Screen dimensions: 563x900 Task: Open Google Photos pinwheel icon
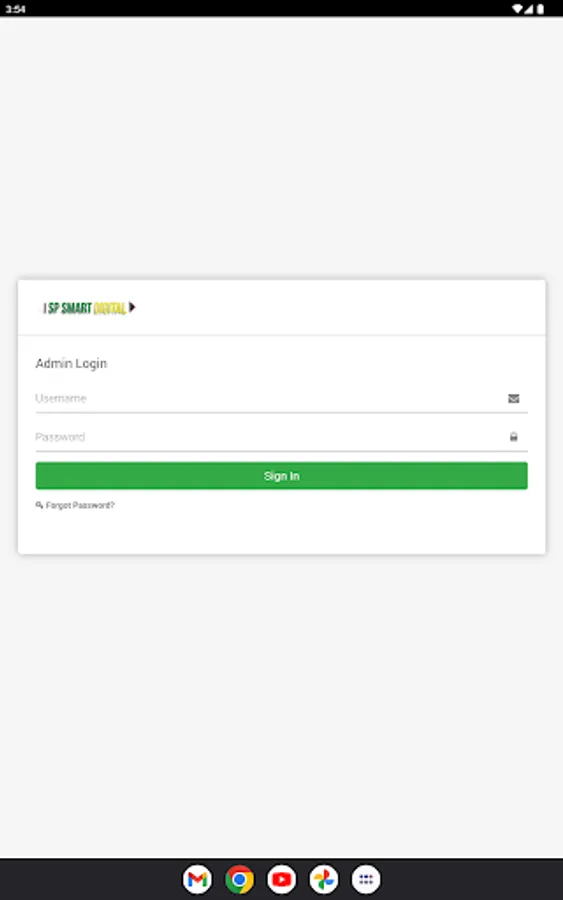click(324, 879)
